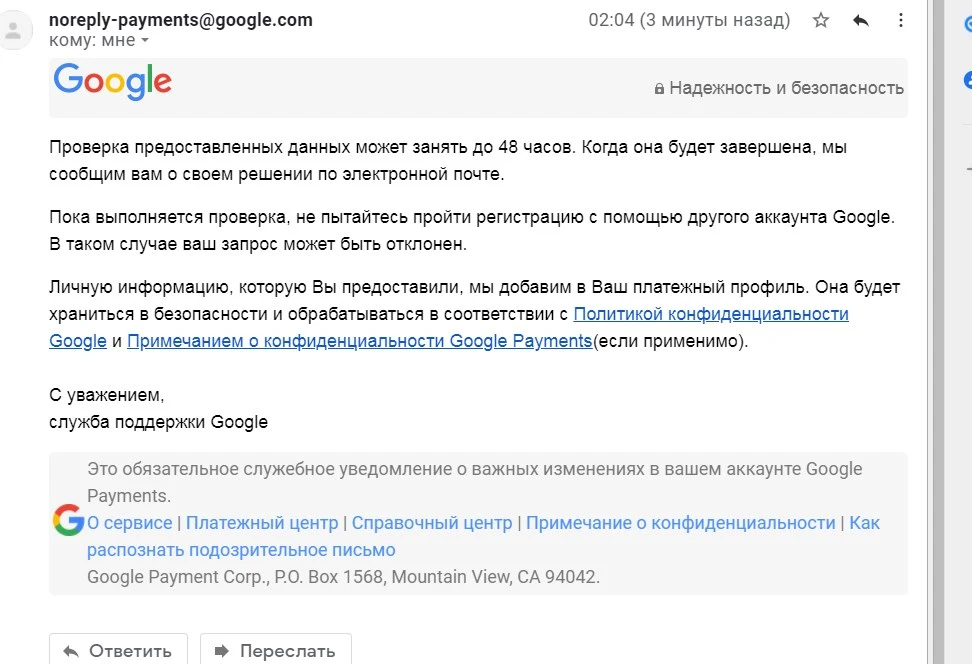972x664 pixels.
Task: Click the Надежность и безопасность text
Action: 786,88
